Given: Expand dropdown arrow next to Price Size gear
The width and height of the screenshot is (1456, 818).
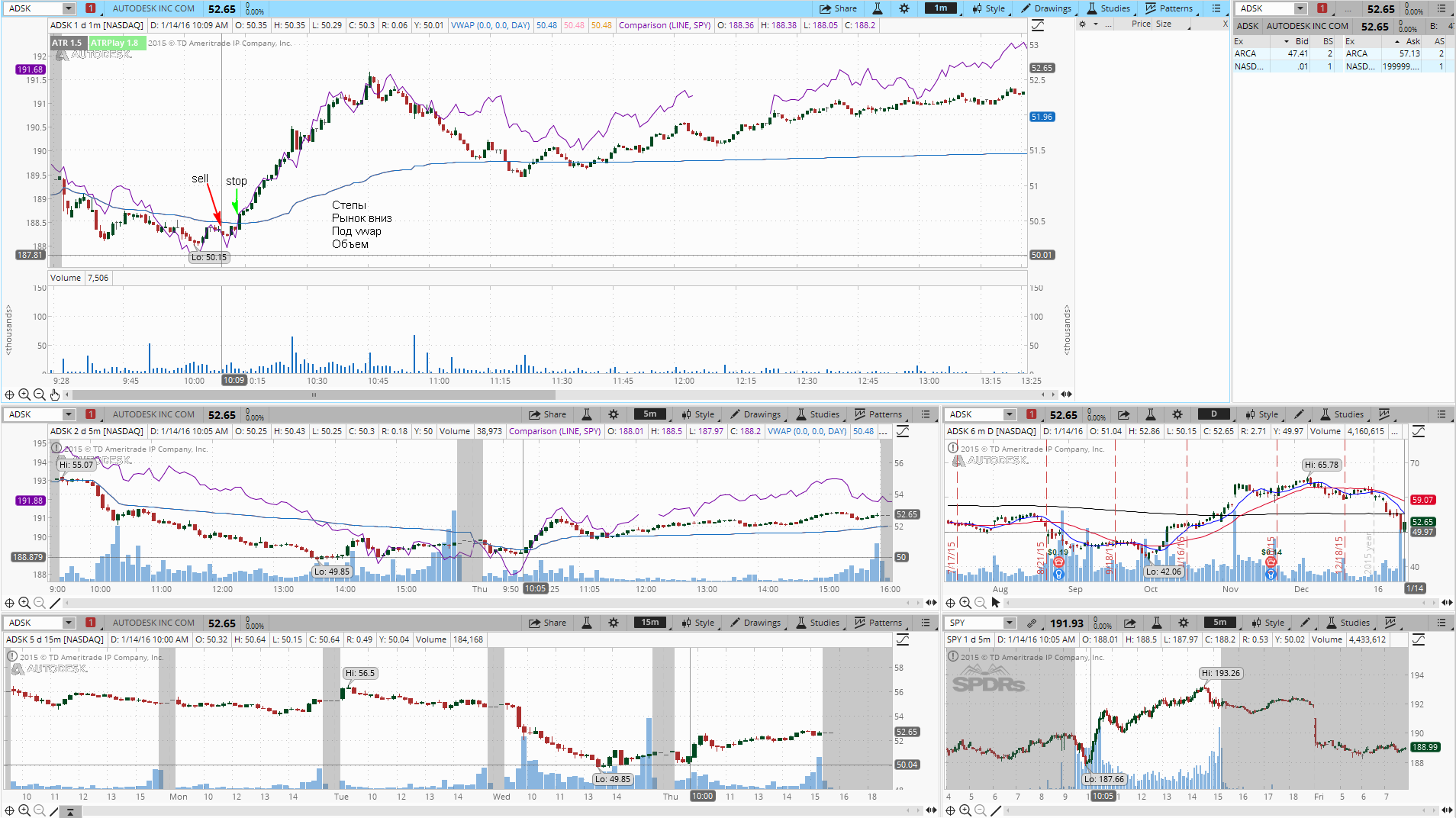Looking at the screenshot, I should click(1096, 24).
